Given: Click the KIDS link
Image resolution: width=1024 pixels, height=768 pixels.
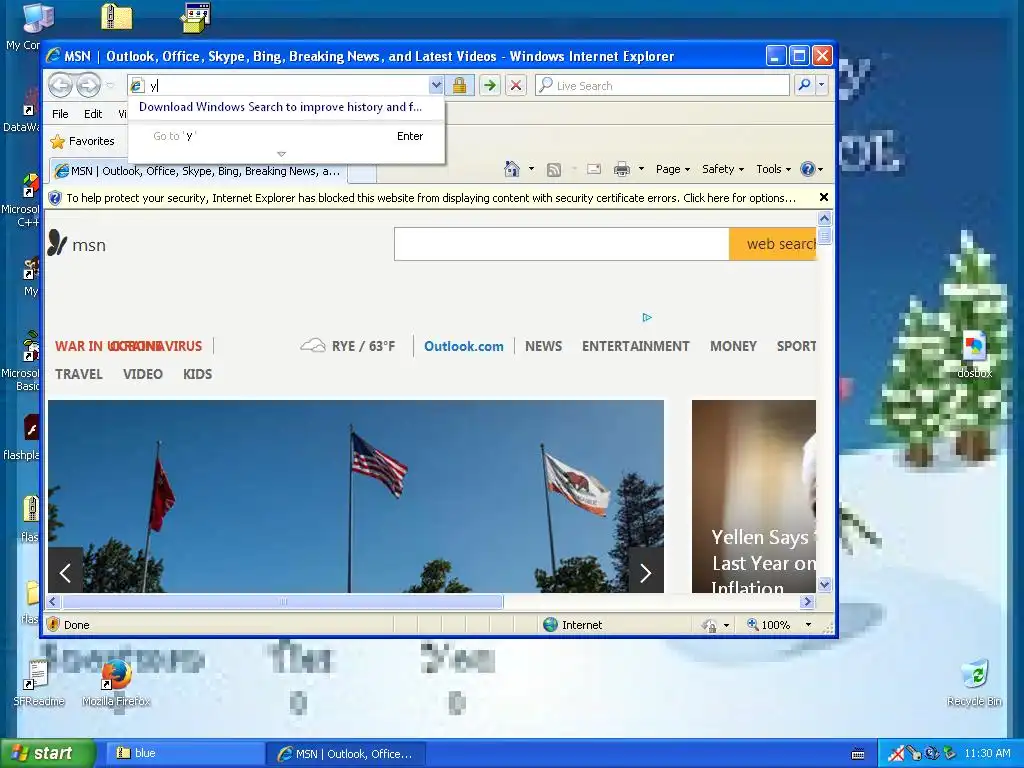Looking at the screenshot, I should (x=197, y=374).
